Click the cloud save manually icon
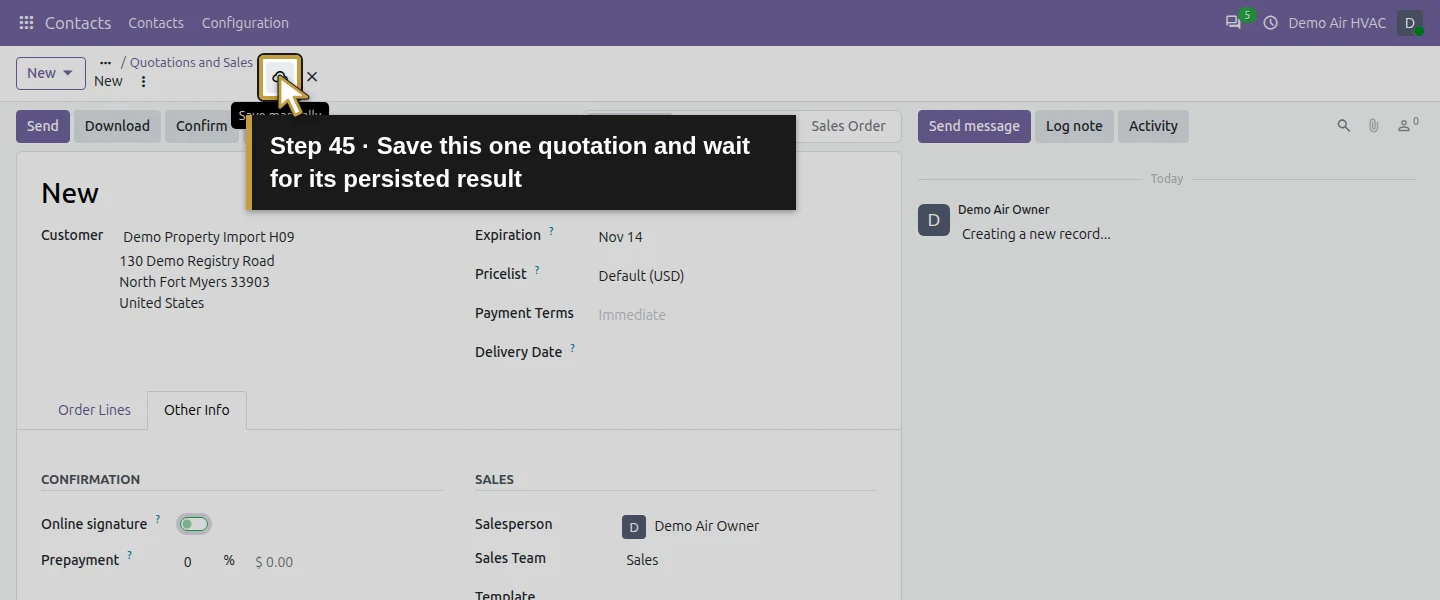The height and width of the screenshot is (600, 1440). click(280, 77)
